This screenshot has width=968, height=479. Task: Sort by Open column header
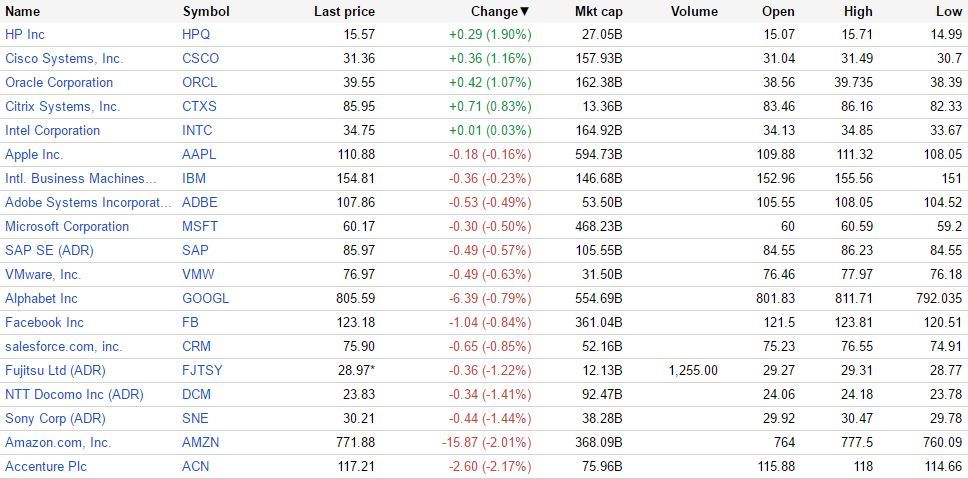pyautogui.click(x=778, y=11)
